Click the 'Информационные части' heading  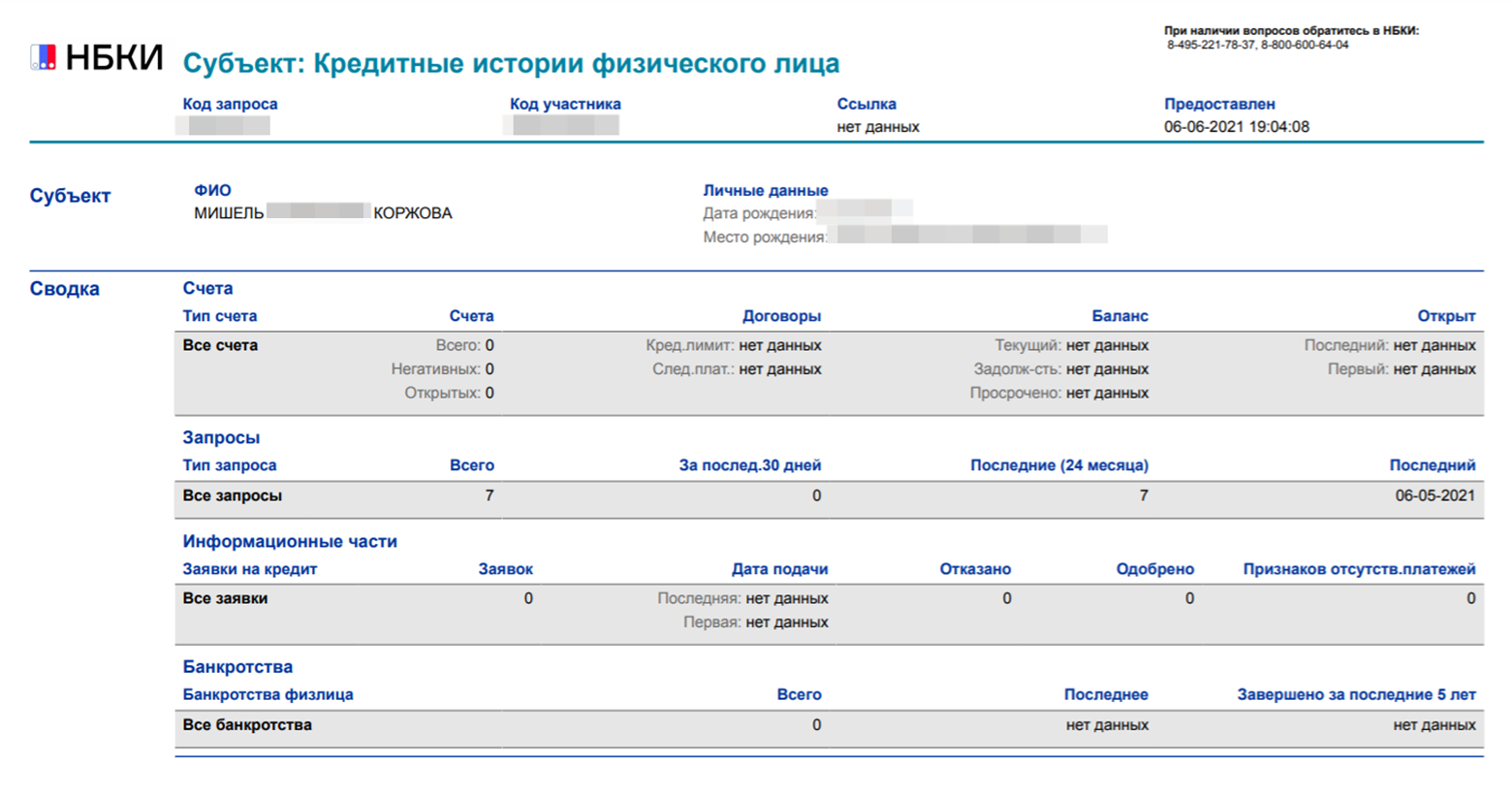(290, 541)
